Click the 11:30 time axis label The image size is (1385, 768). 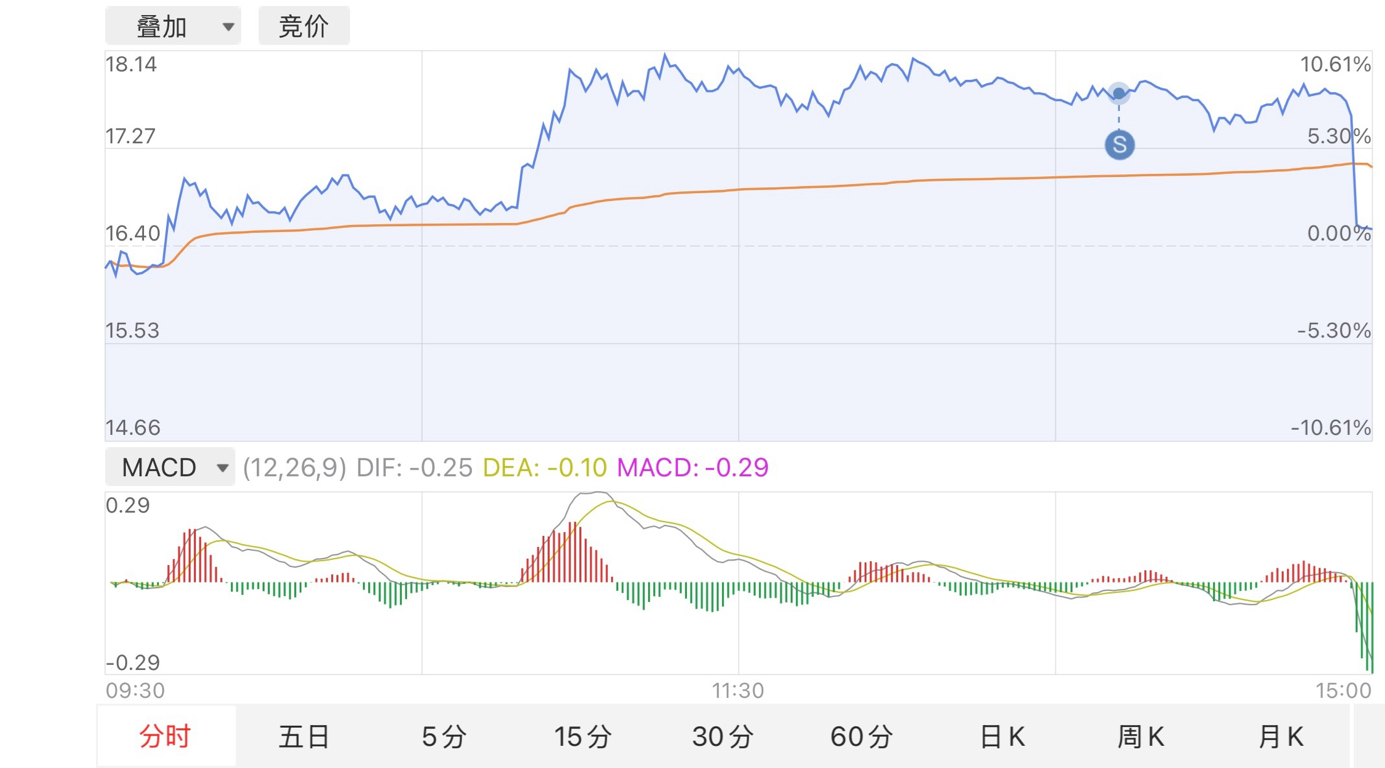pos(738,691)
